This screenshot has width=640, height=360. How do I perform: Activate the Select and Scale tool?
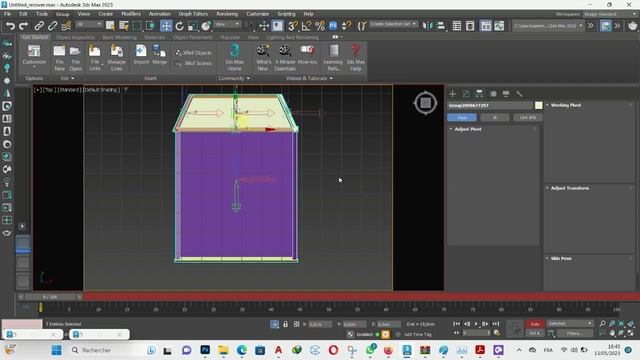(193, 26)
